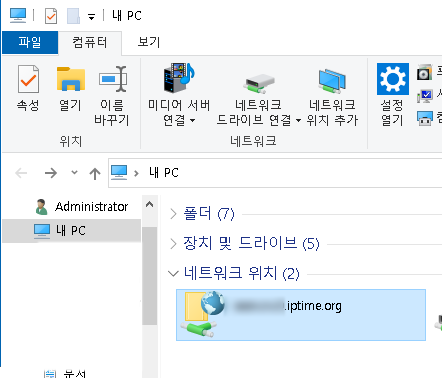Click the PC icon in address bar
Image resolution: width=442 pixels, height=378 pixels.
119,173
